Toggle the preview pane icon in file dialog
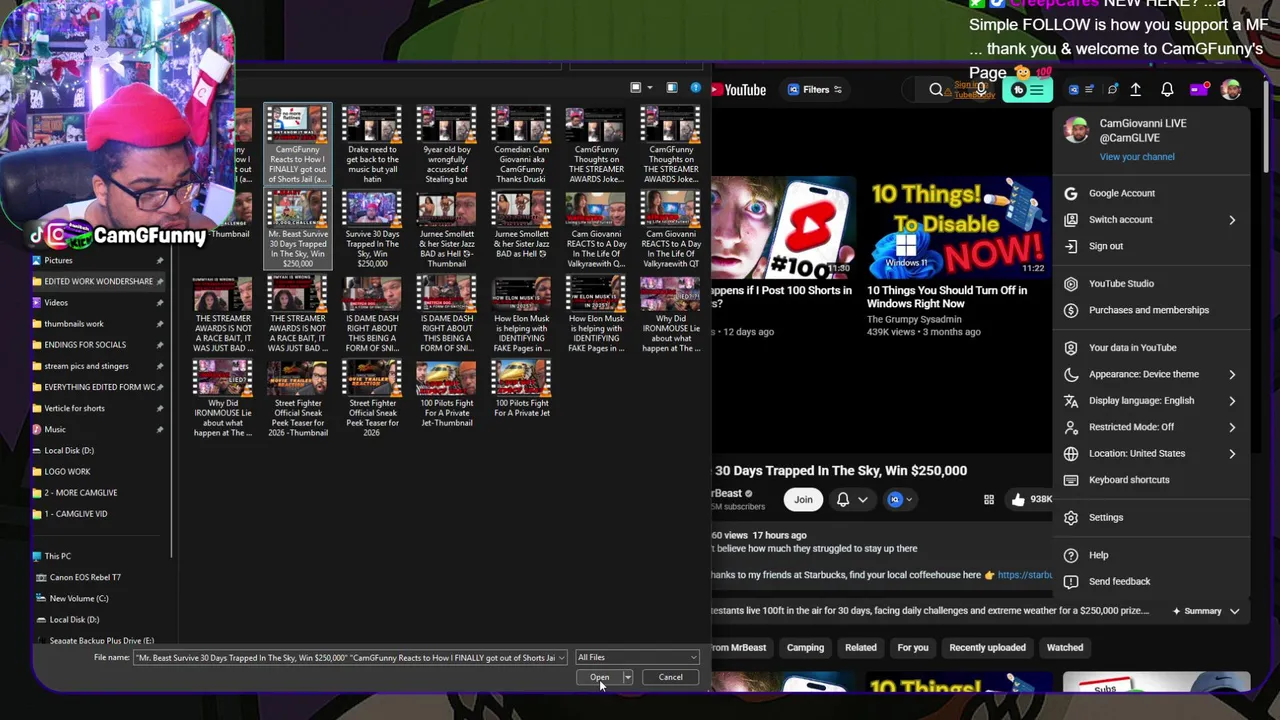 click(x=672, y=88)
